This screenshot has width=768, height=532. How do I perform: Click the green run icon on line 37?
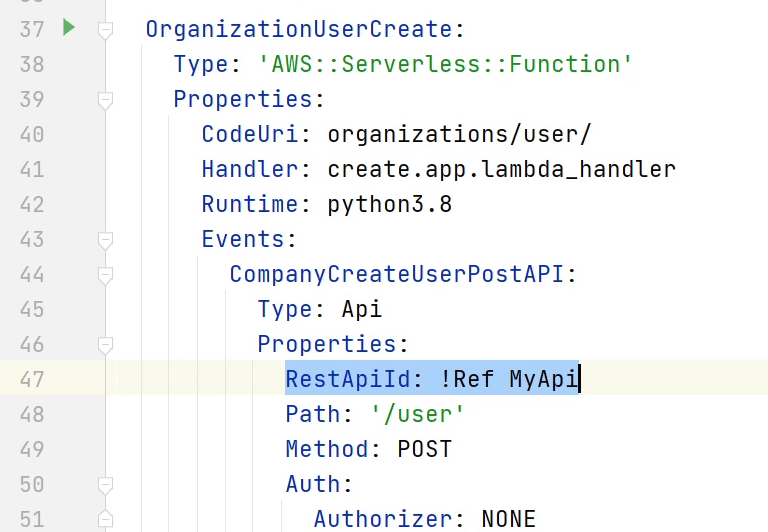coord(68,28)
